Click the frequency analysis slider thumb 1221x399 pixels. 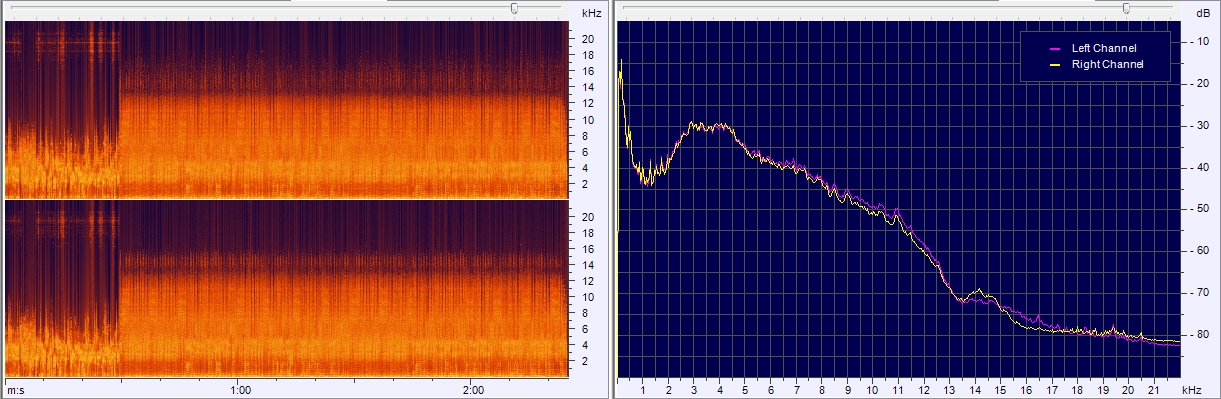(x=1127, y=8)
